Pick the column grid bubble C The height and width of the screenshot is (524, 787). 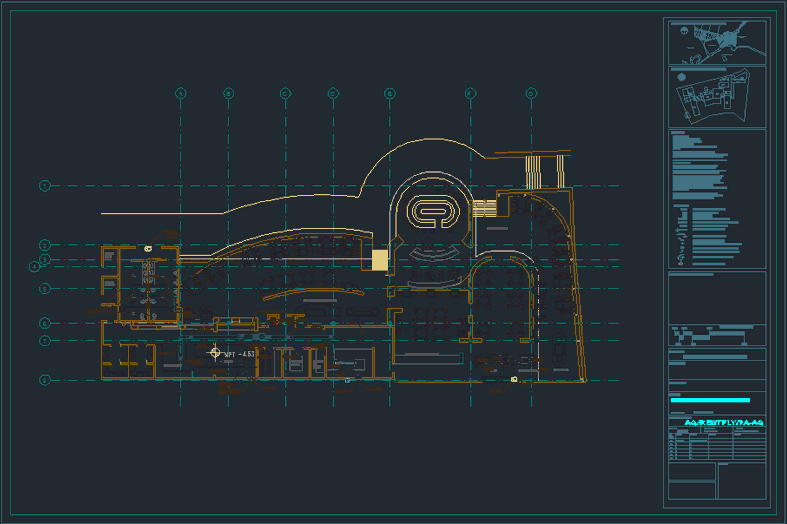tap(285, 94)
